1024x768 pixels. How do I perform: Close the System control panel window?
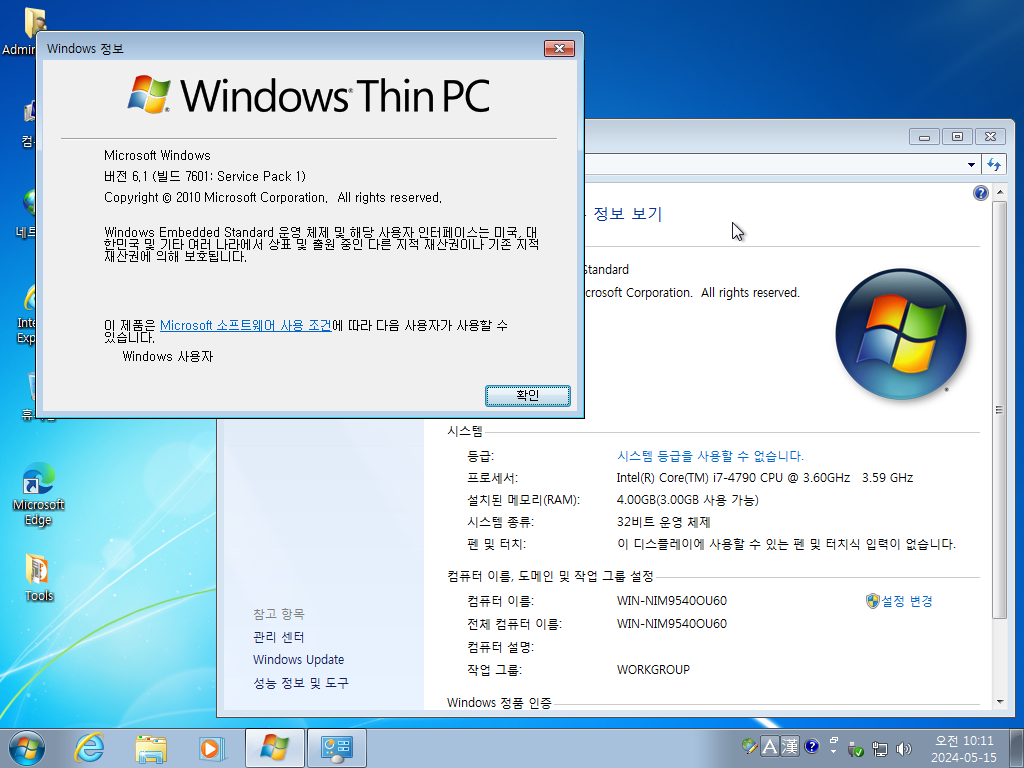(991, 136)
